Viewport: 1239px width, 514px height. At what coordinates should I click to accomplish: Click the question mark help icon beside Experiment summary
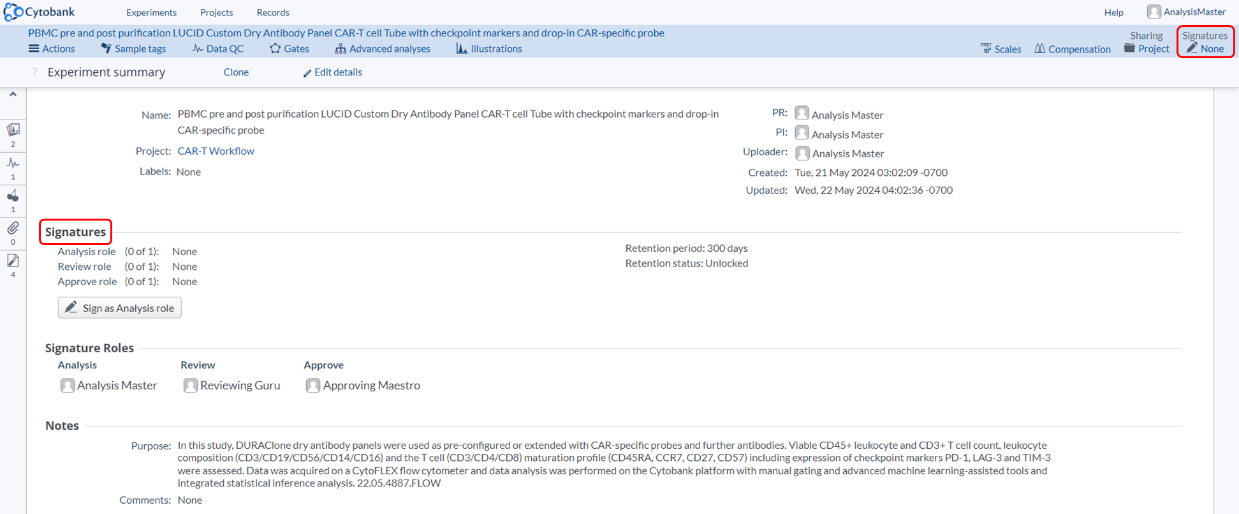(x=35, y=73)
